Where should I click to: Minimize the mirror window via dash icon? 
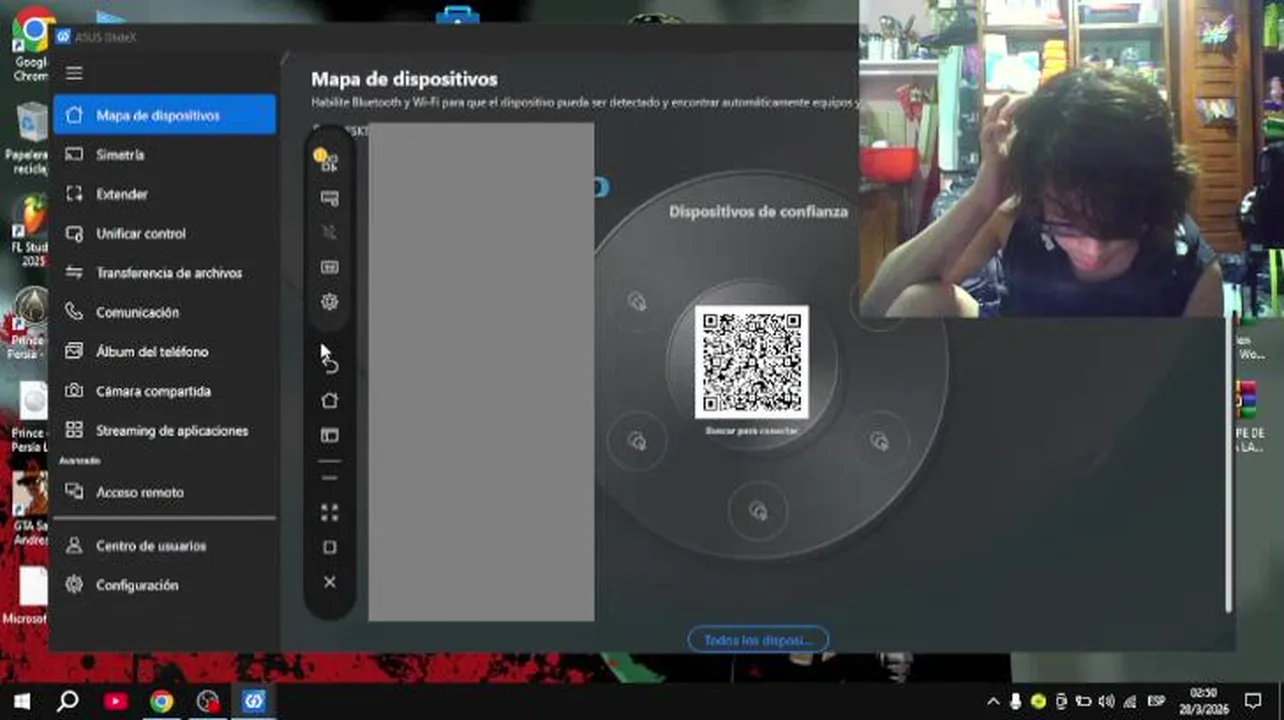point(329,479)
